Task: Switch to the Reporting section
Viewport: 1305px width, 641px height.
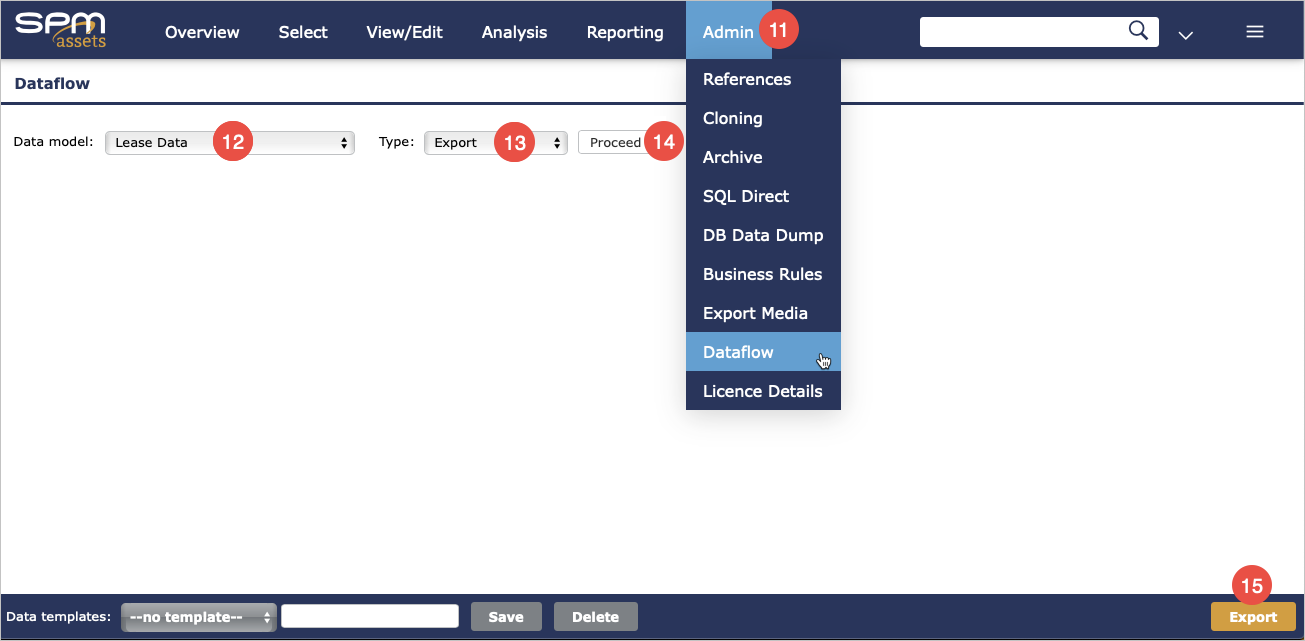Action: tap(624, 31)
